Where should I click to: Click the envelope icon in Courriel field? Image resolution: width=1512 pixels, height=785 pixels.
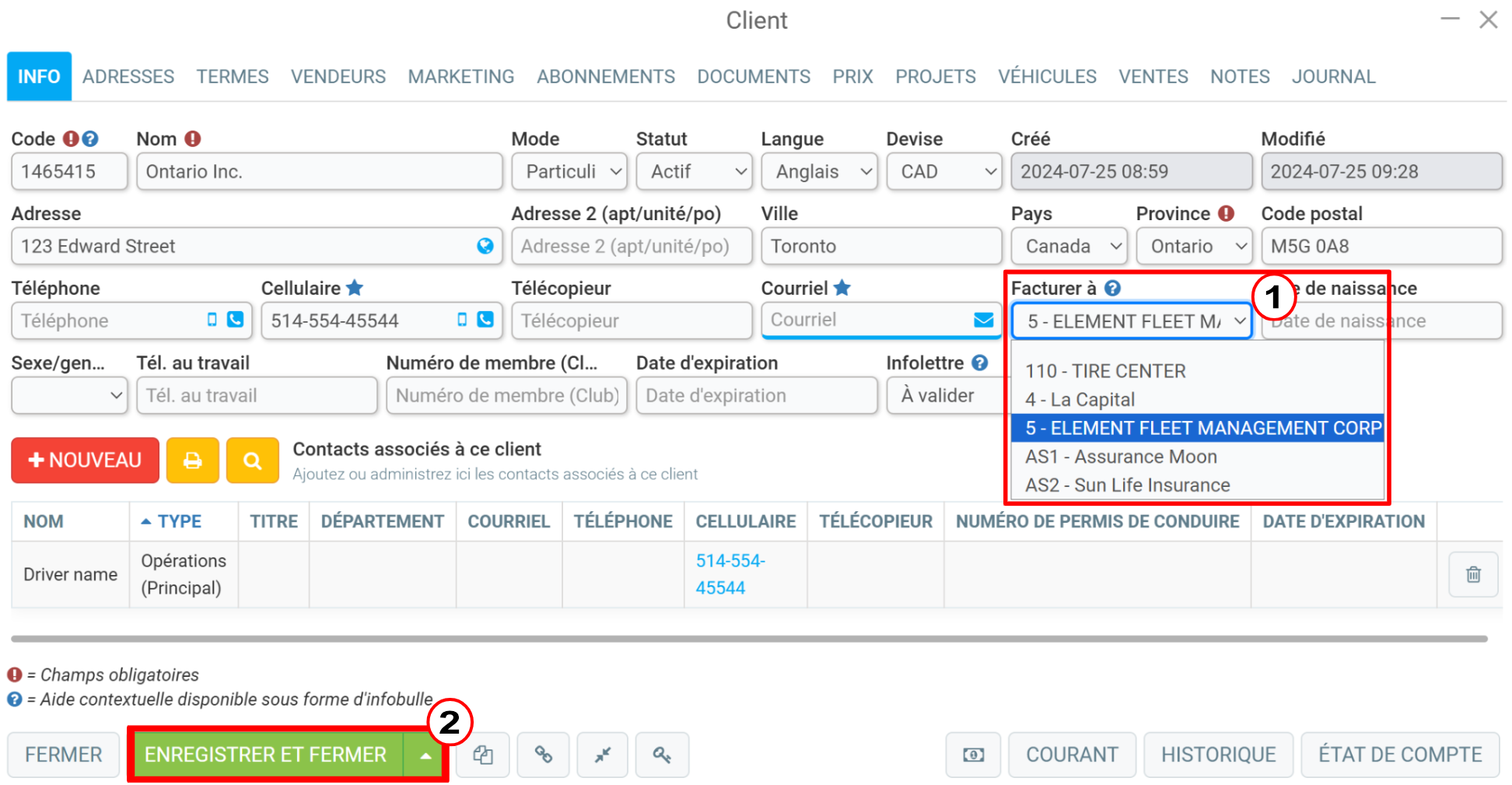(983, 320)
